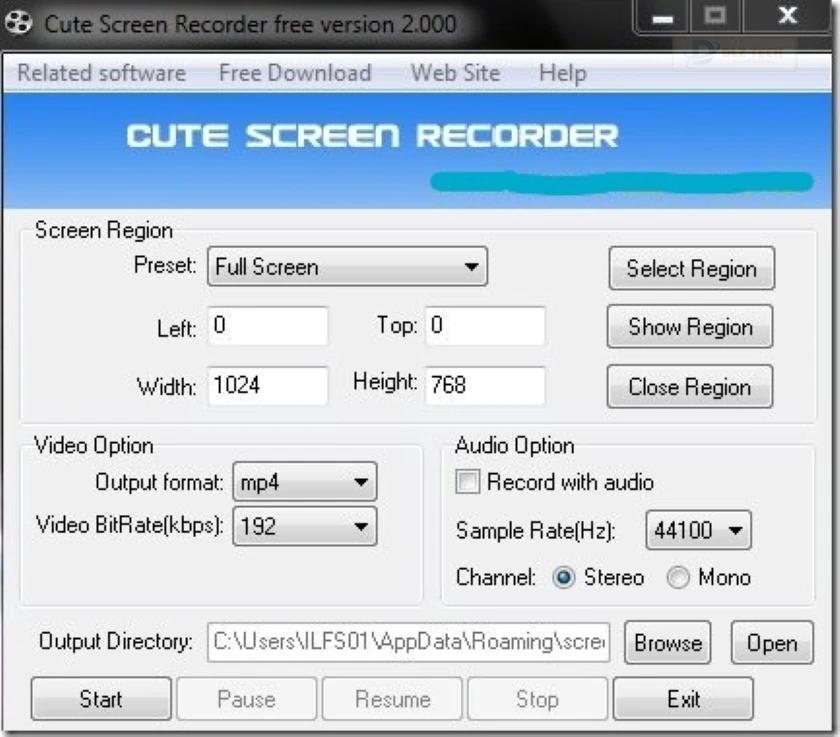Click the Stop button

click(537, 699)
